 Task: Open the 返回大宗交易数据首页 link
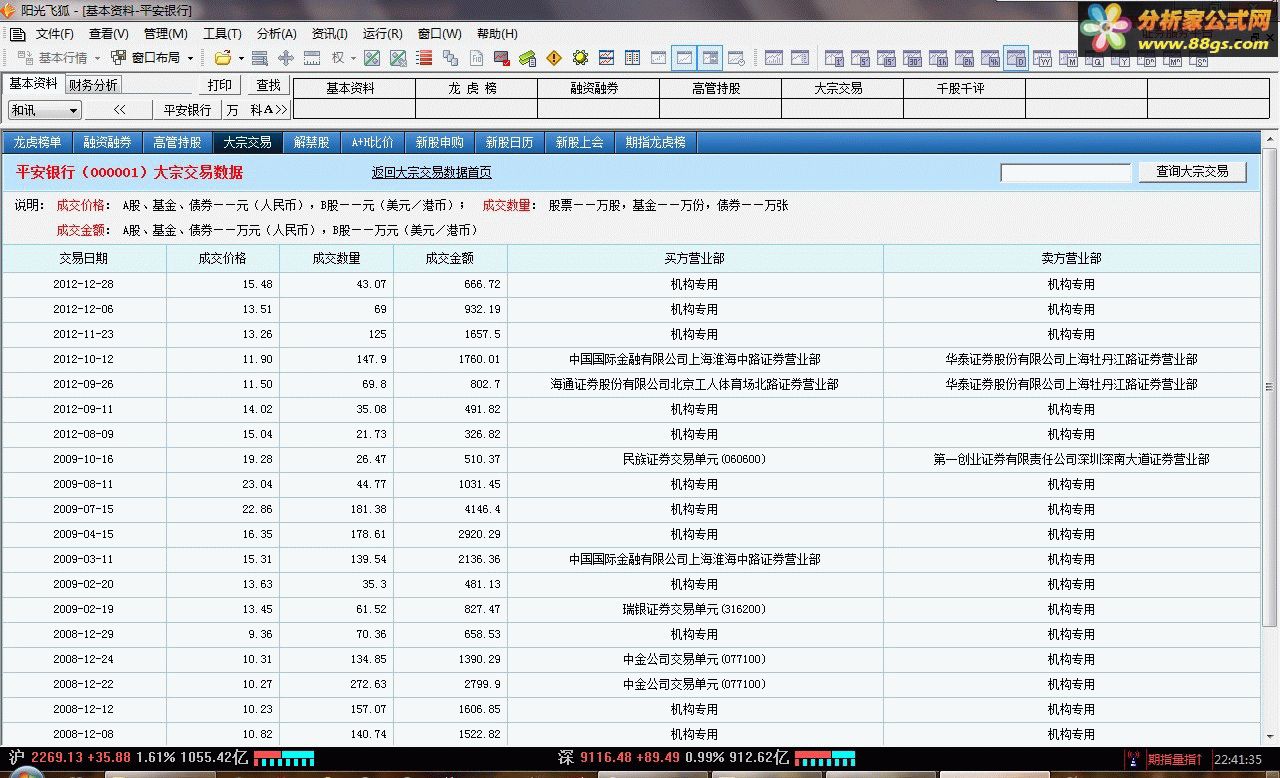pos(432,172)
